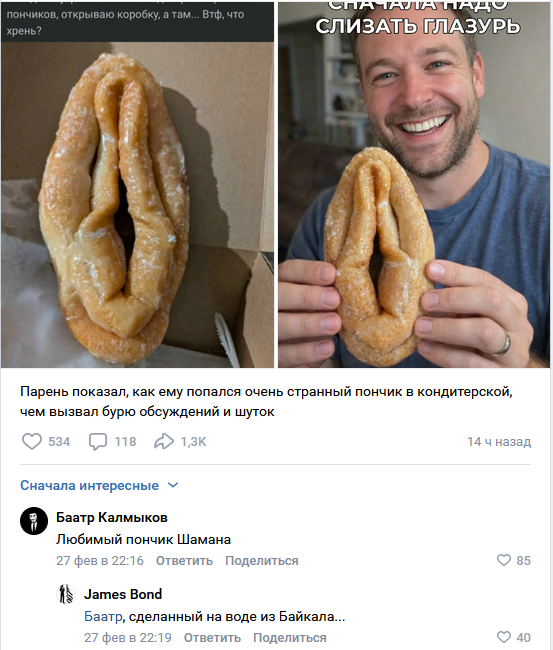
Task: Open Баатр Калмыков's profile name
Action: pos(112,517)
